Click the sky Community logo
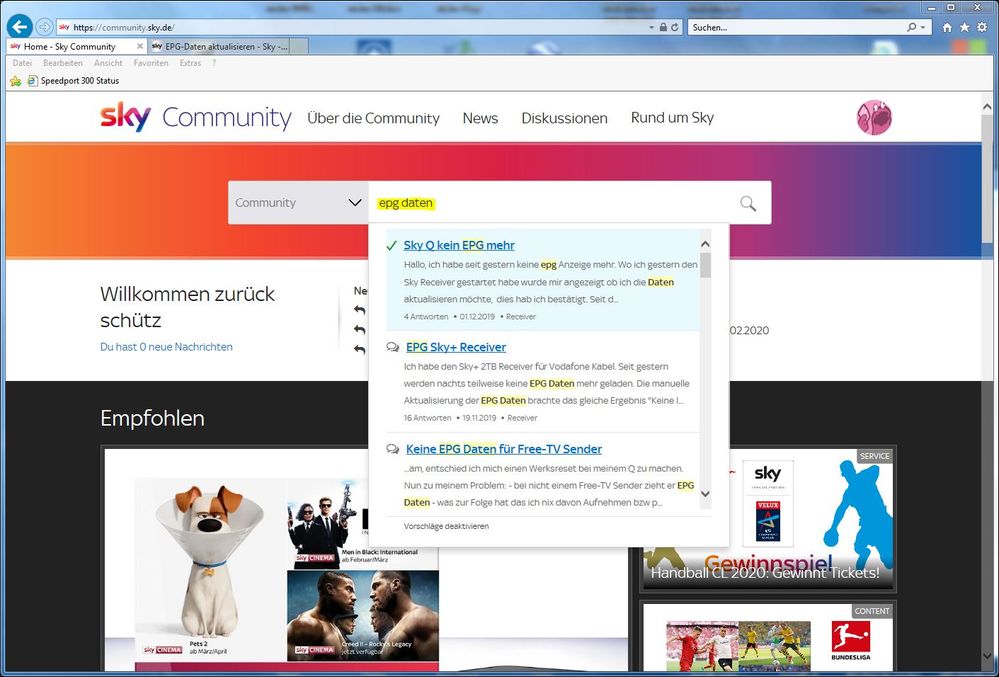The height and width of the screenshot is (677, 999). pos(196,117)
